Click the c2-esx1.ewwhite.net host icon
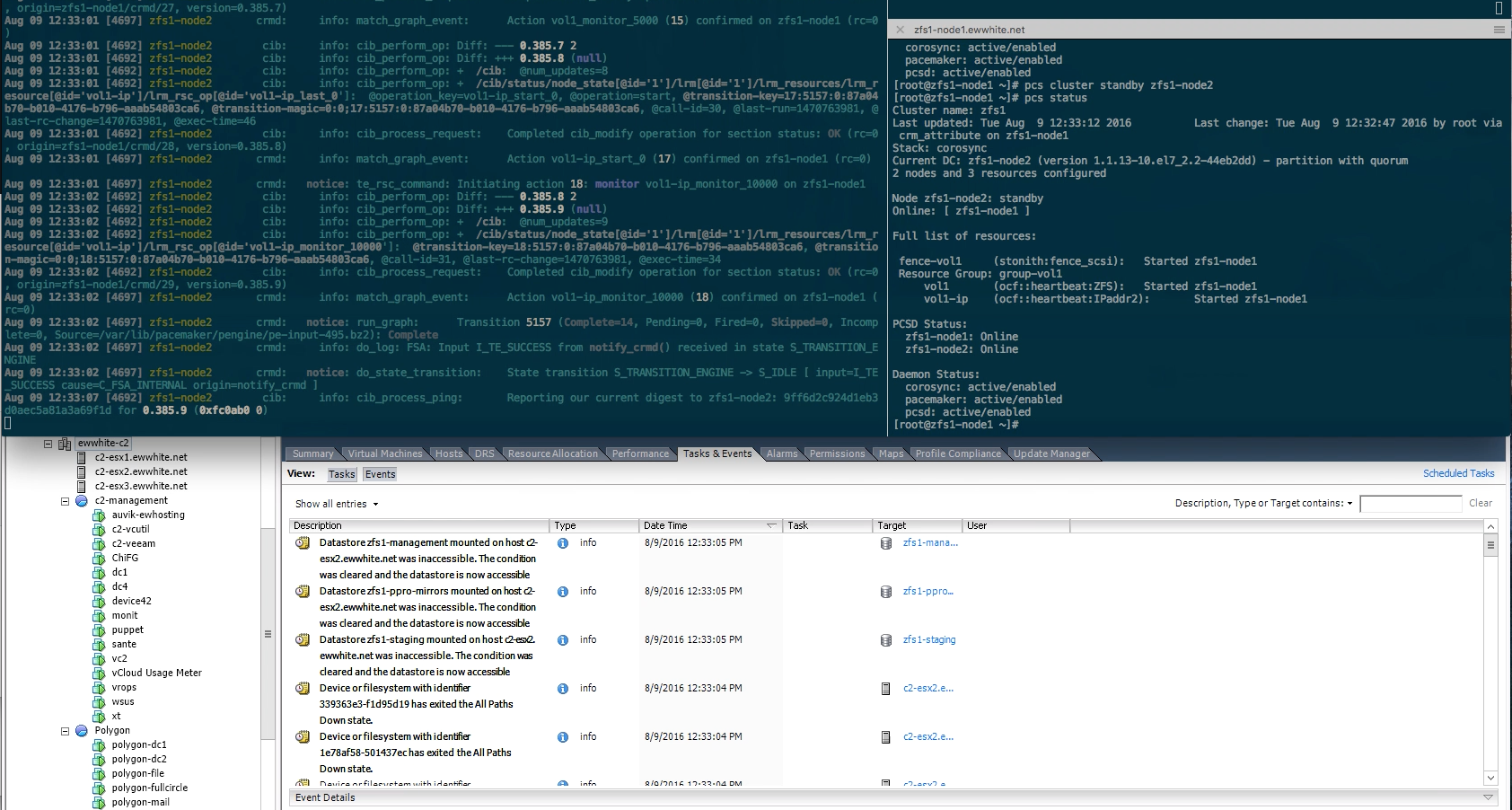 coord(82,457)
